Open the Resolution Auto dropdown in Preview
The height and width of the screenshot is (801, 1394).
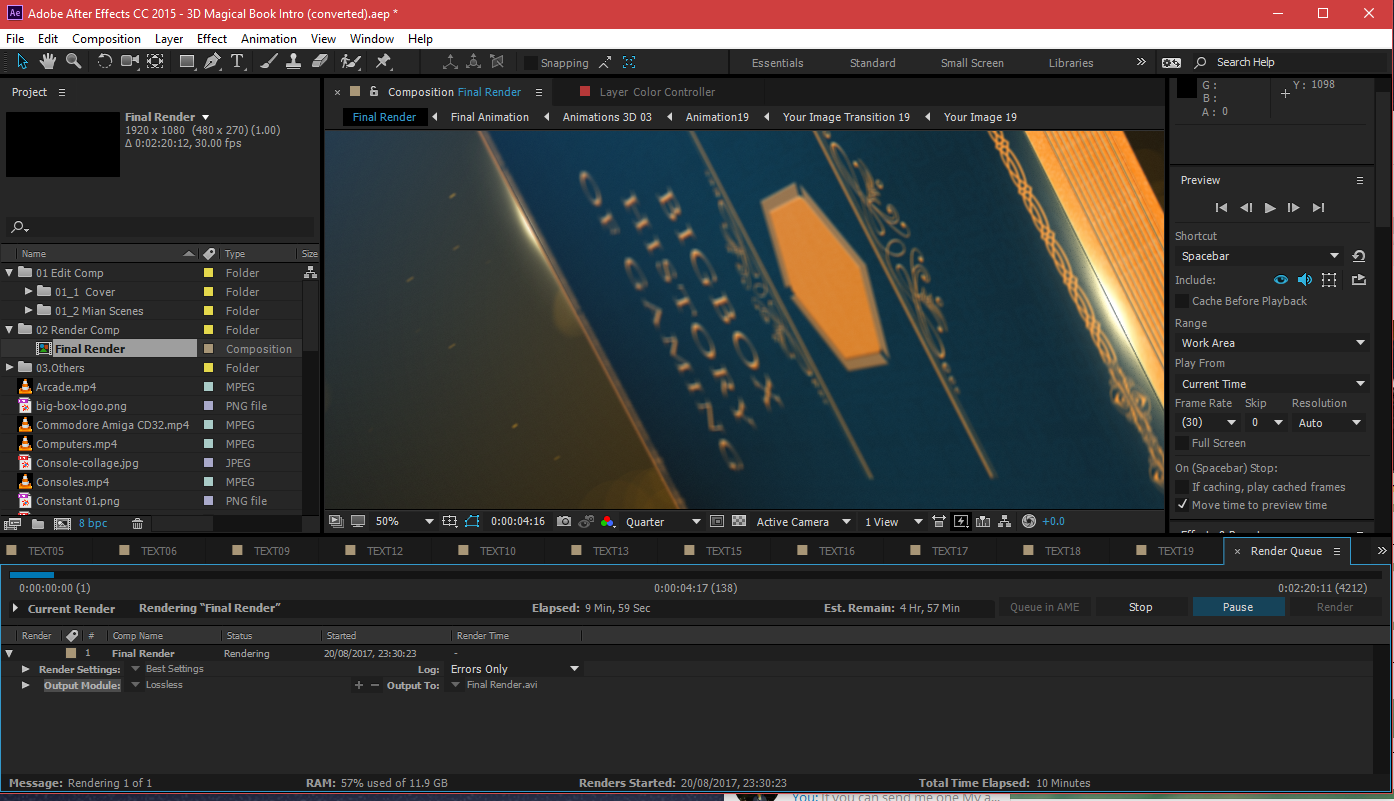click(1328, 423)
